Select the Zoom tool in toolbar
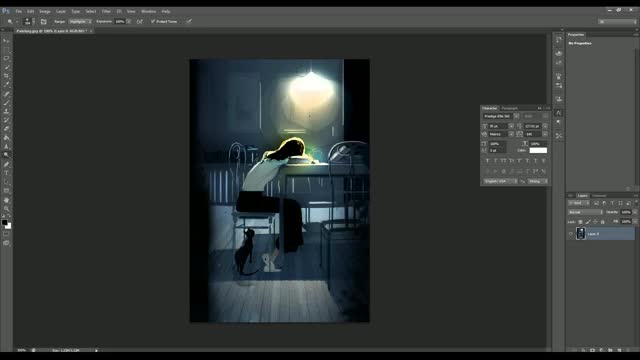The height and width of the screenshot is (360, 640). tap(6, 209)
